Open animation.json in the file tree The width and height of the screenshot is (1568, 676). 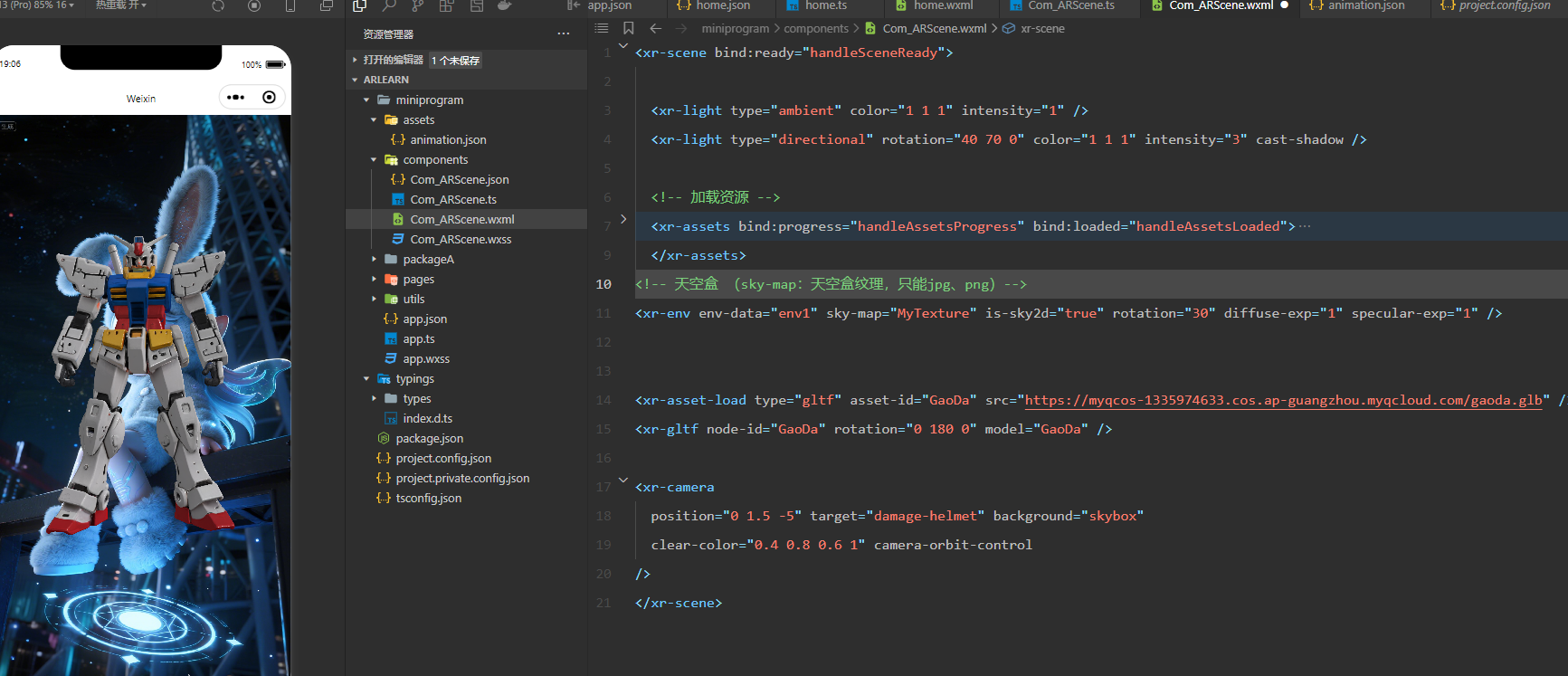point(467,139)
